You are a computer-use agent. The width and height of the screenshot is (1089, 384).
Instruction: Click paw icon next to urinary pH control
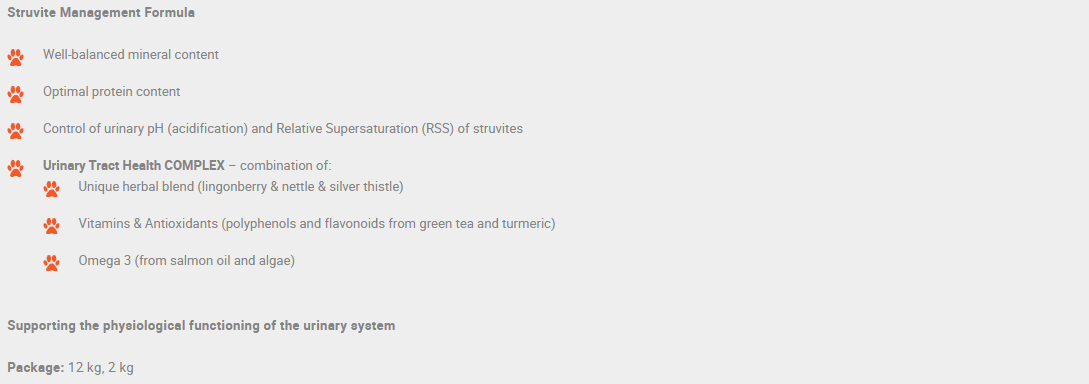[x=15, y=131]
